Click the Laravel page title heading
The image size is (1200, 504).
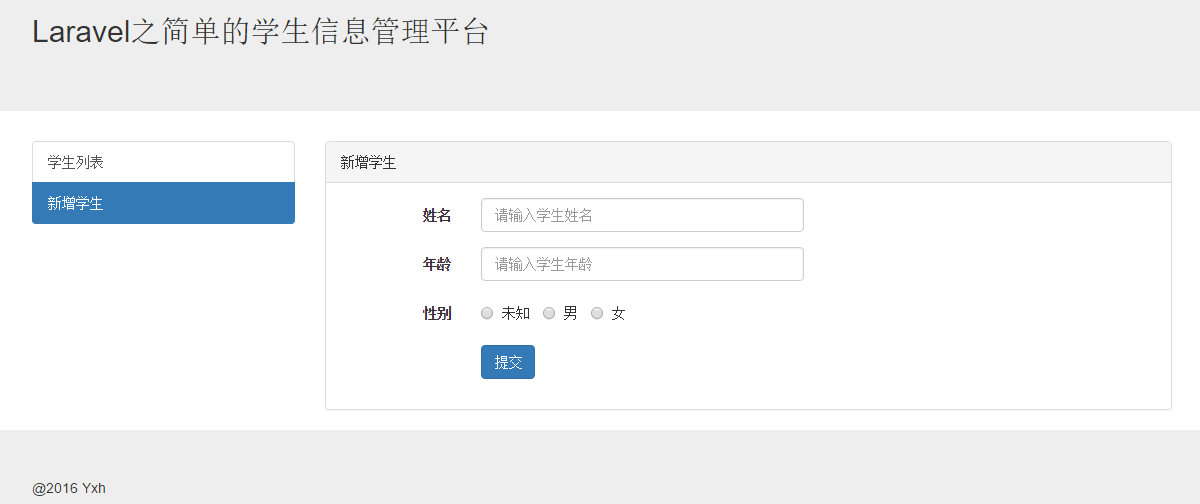point(260,32)
